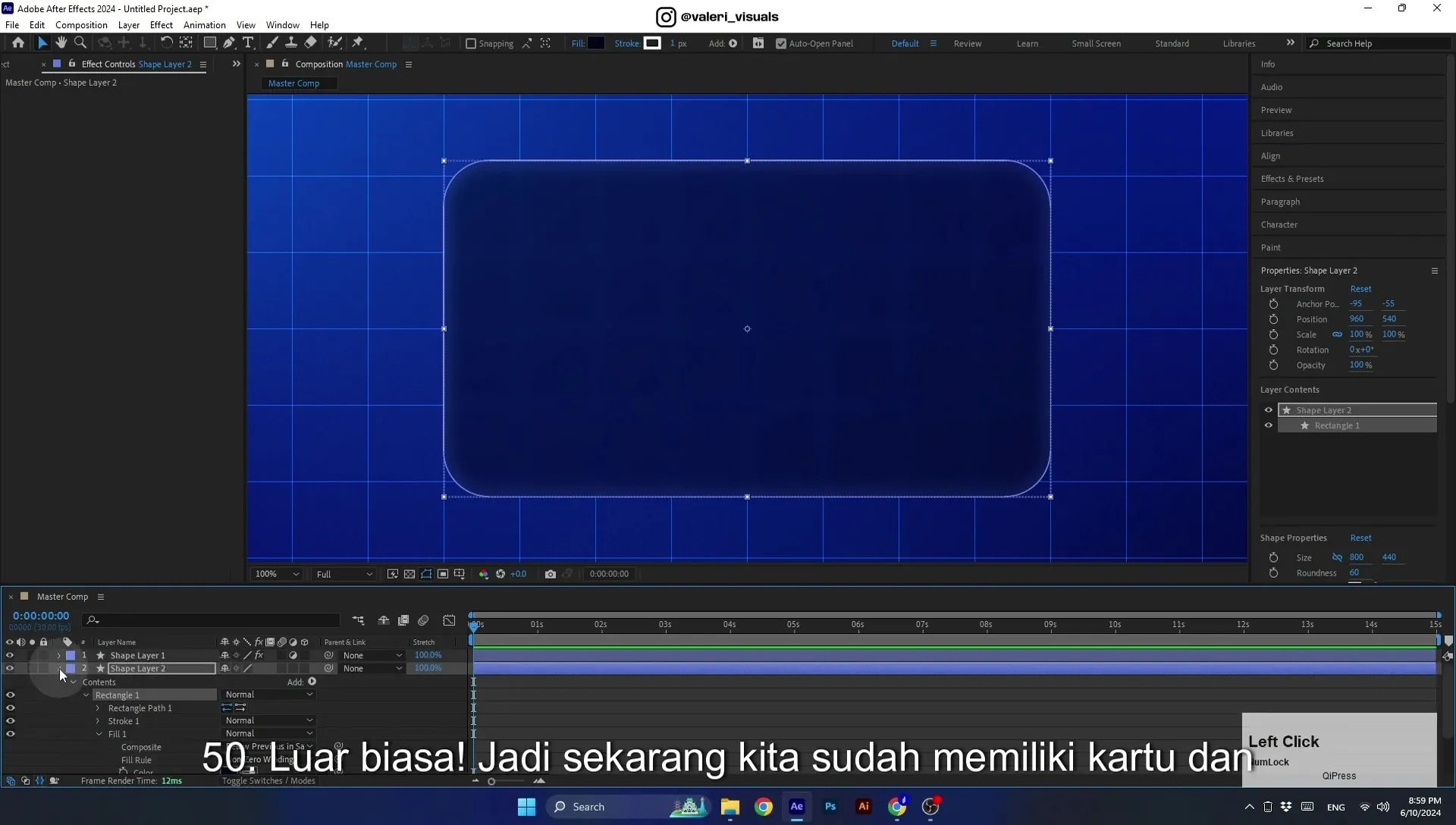Click the Take Snapshot camera icon

point(551,574)
